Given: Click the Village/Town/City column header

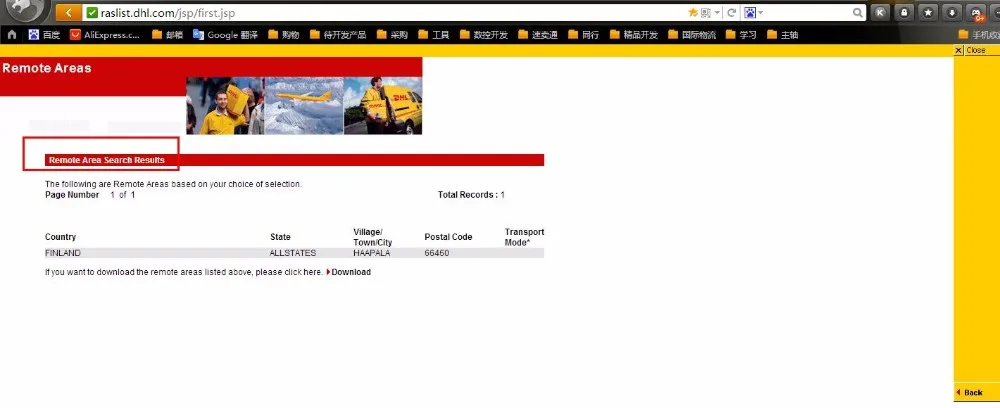Looking at the screenshot, I should coord(373,237).
